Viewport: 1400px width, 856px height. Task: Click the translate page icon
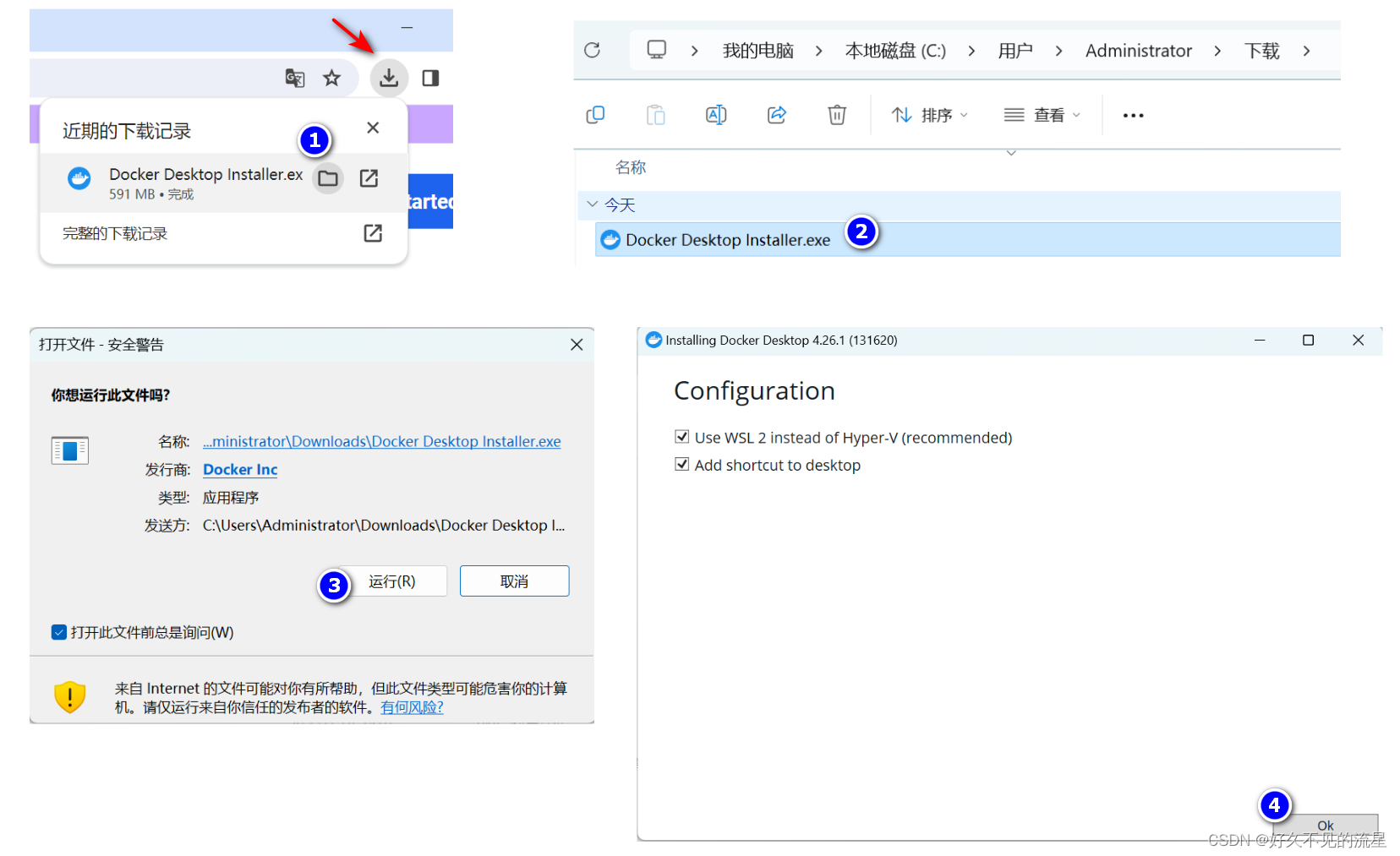(x=294, y=78)
